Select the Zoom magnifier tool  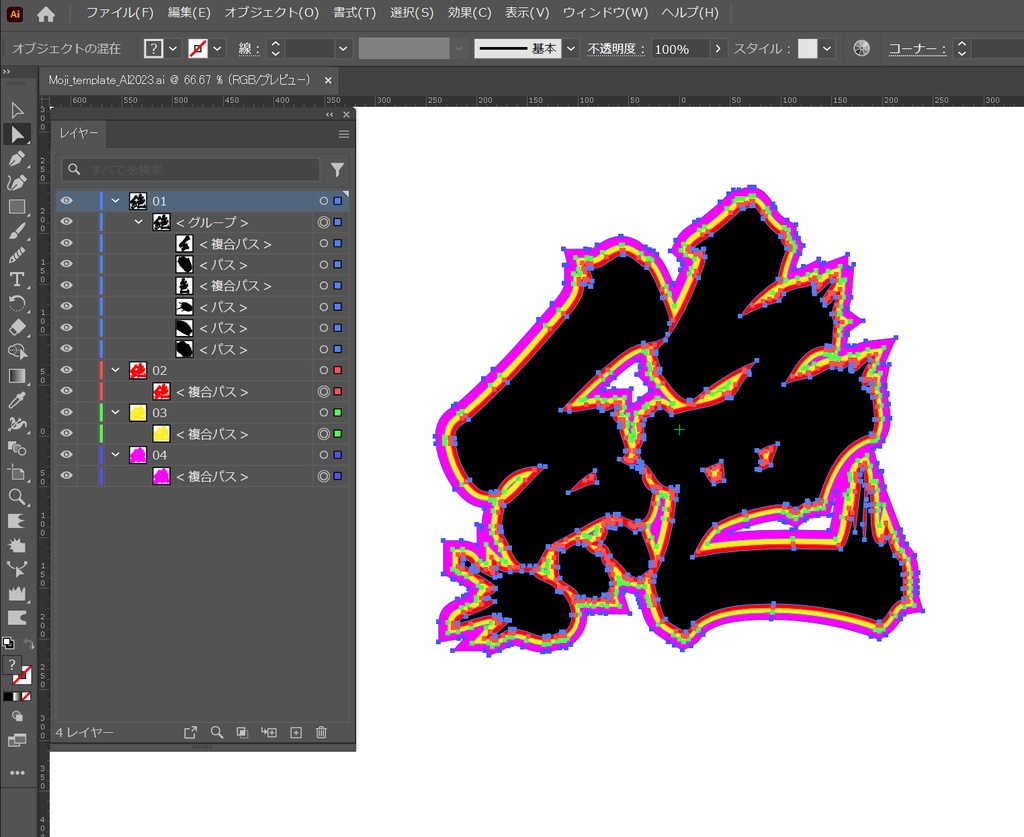pos(17,497)
